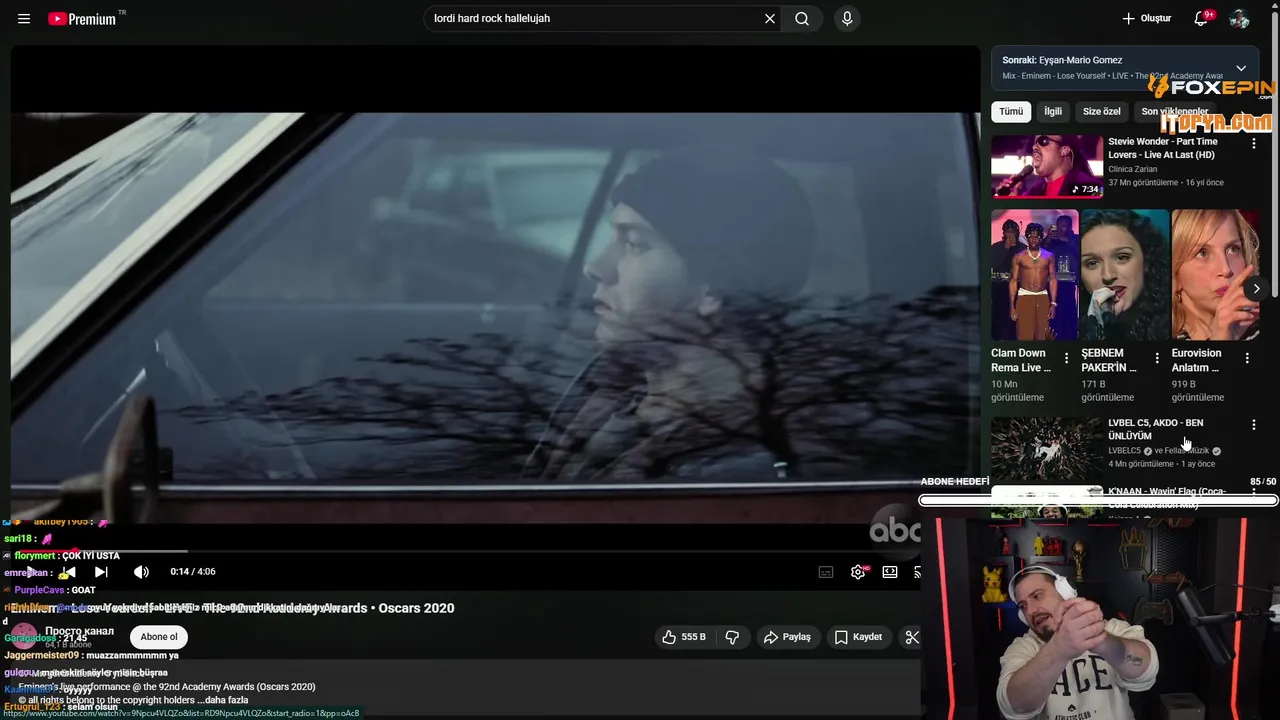Open the YouTube guide hamburger menu
This screenshot has width=1280, height=720.
(x=24, y=19)
